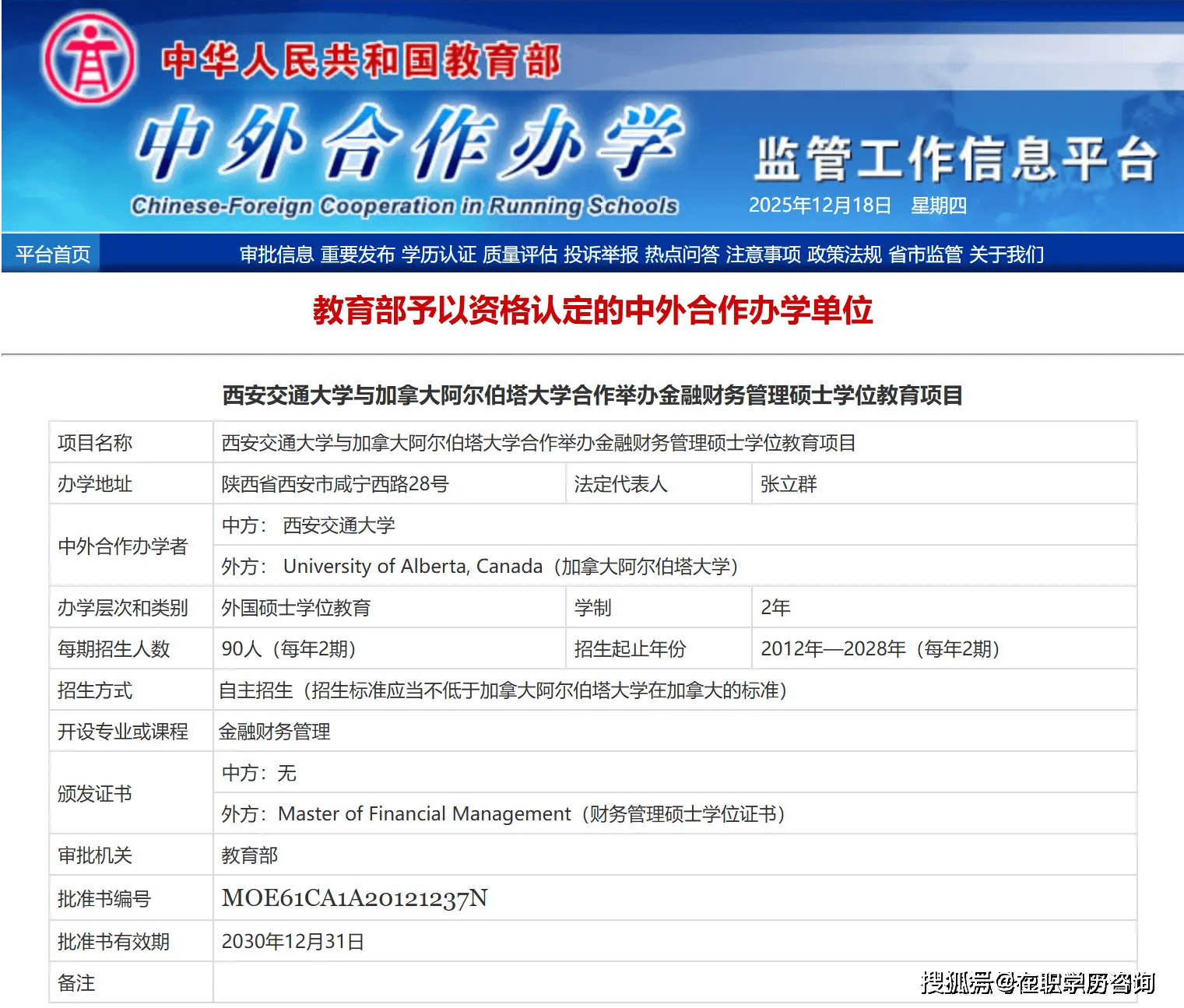Open the 重要发布 menu item
Screen dimensions: 1184x1008
(x=357, y=255)
